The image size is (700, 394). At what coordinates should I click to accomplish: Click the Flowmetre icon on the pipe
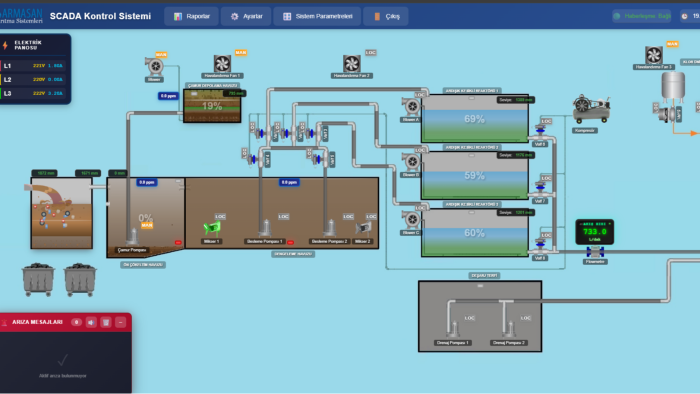click(595, 253)
